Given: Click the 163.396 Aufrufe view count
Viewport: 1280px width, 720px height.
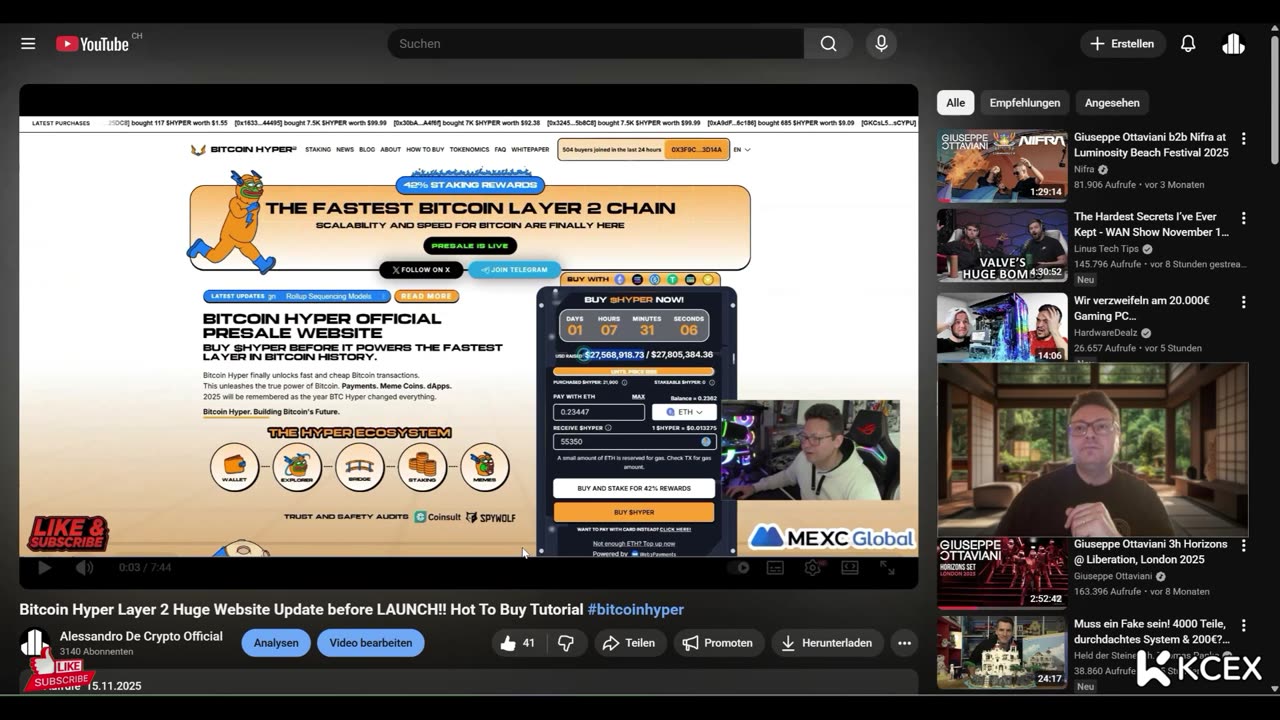Looking at the screenshot, I should pos(1108,592).
